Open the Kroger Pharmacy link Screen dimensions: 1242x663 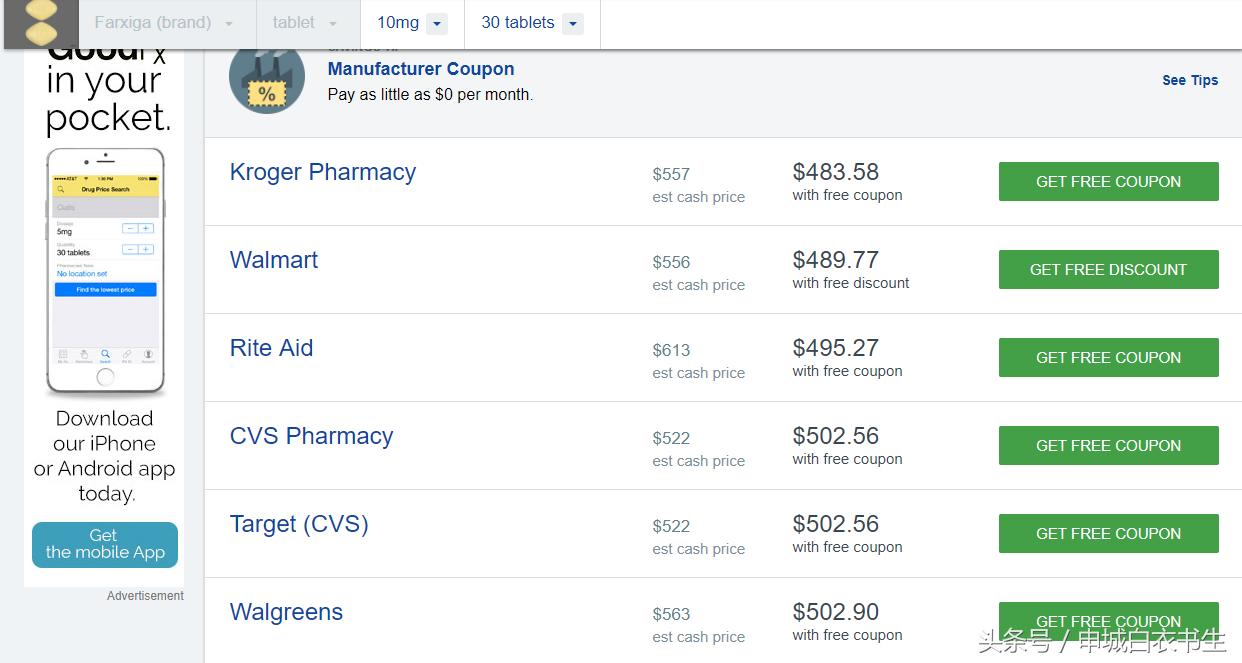[x=323, y=172]
